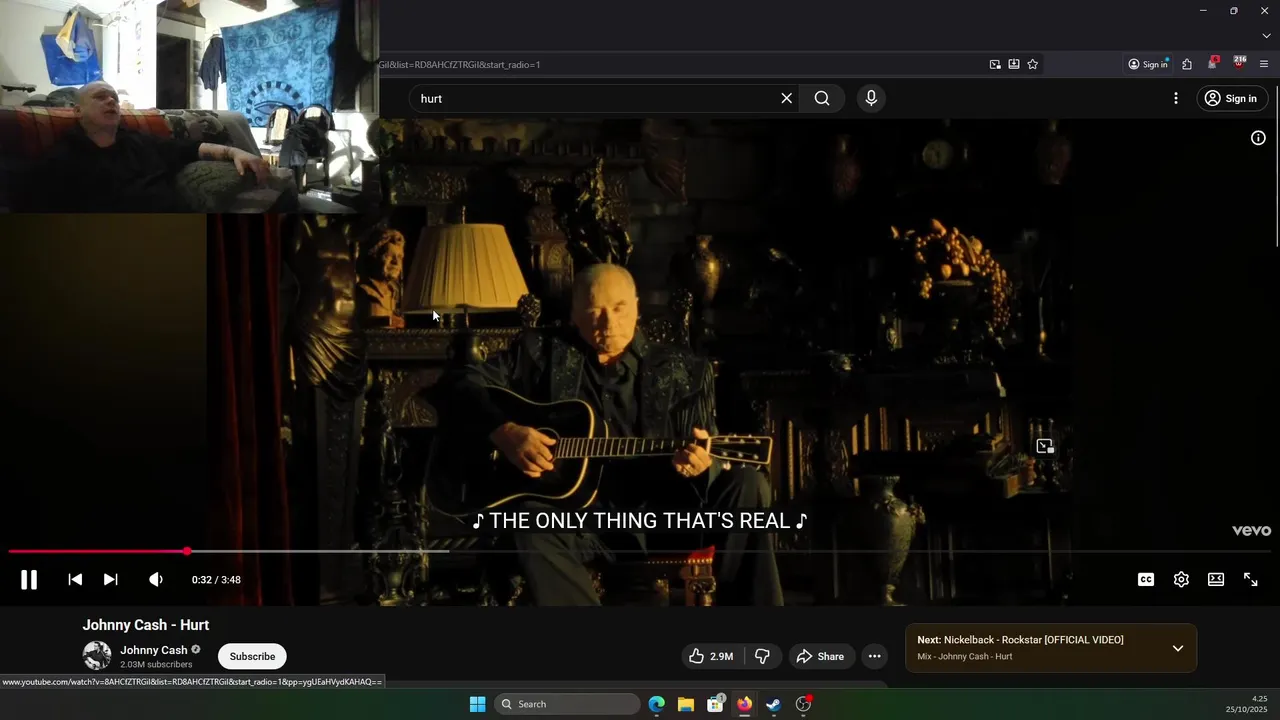Bookmark this page with star icon

[x=1033, y=64]
